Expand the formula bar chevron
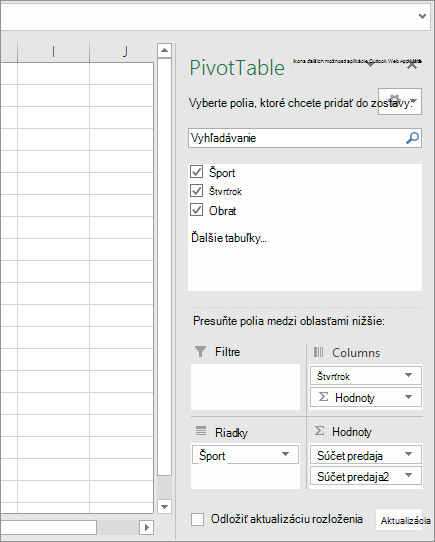The image size is (435, 542). pyautogui.click(x=422, y=16)
